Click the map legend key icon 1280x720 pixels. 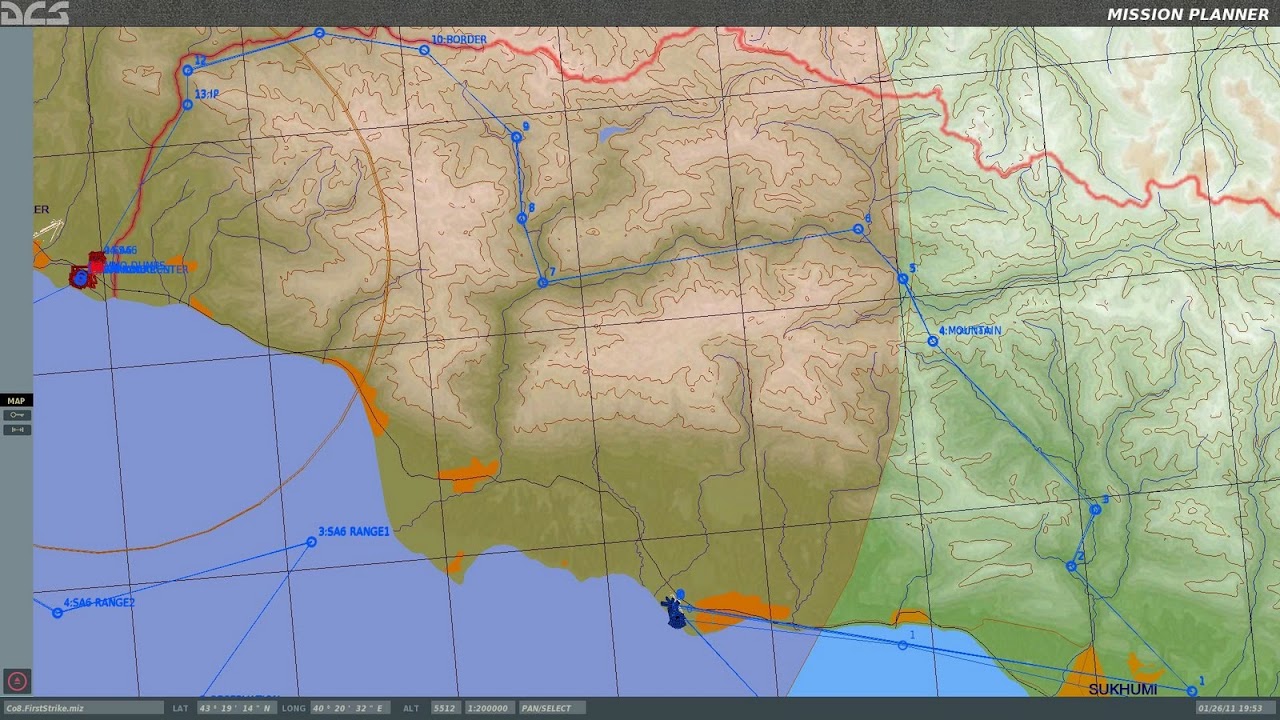(17, 415)
